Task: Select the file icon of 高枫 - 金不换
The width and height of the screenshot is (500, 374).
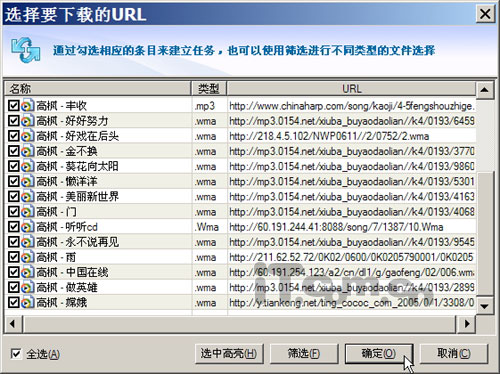Action: (x=27, y=151)
